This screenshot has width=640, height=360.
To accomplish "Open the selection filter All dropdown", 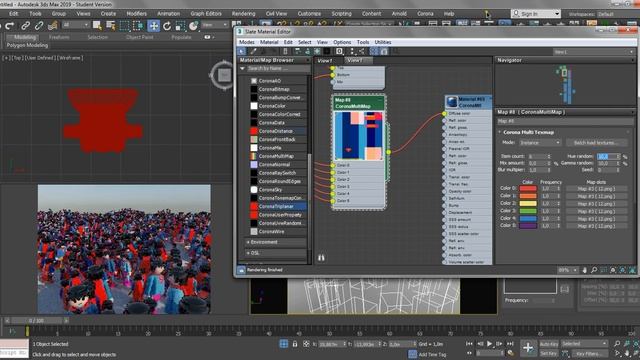I will pos(75,25).
